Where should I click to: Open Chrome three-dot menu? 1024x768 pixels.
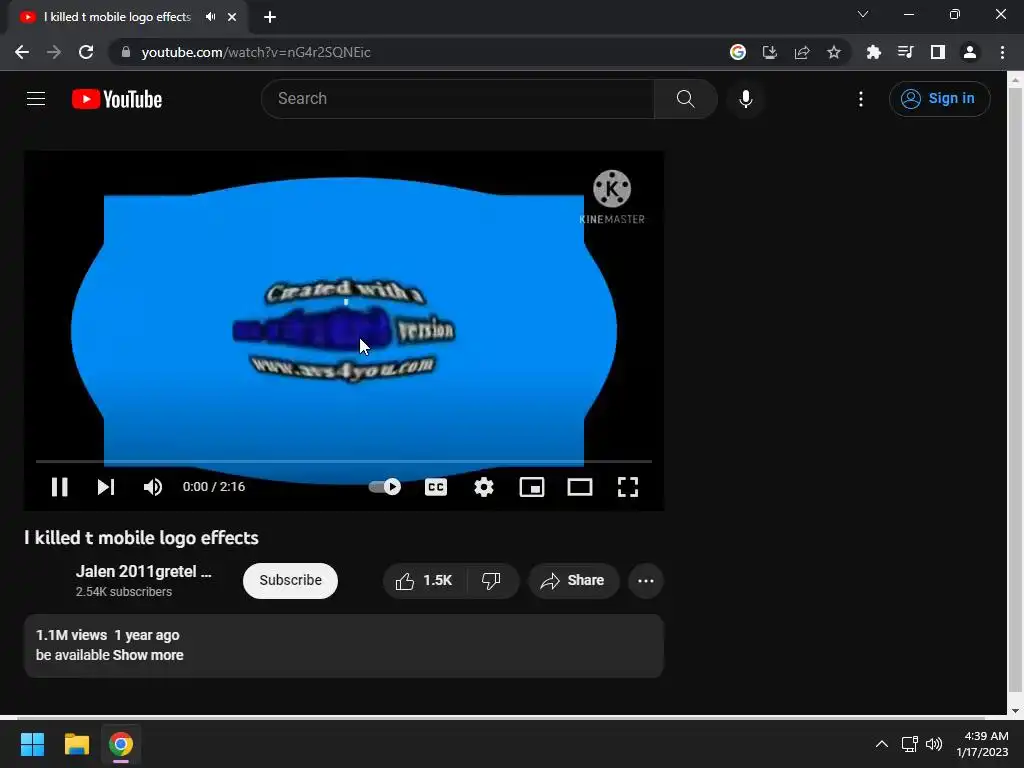[1002, 52]
